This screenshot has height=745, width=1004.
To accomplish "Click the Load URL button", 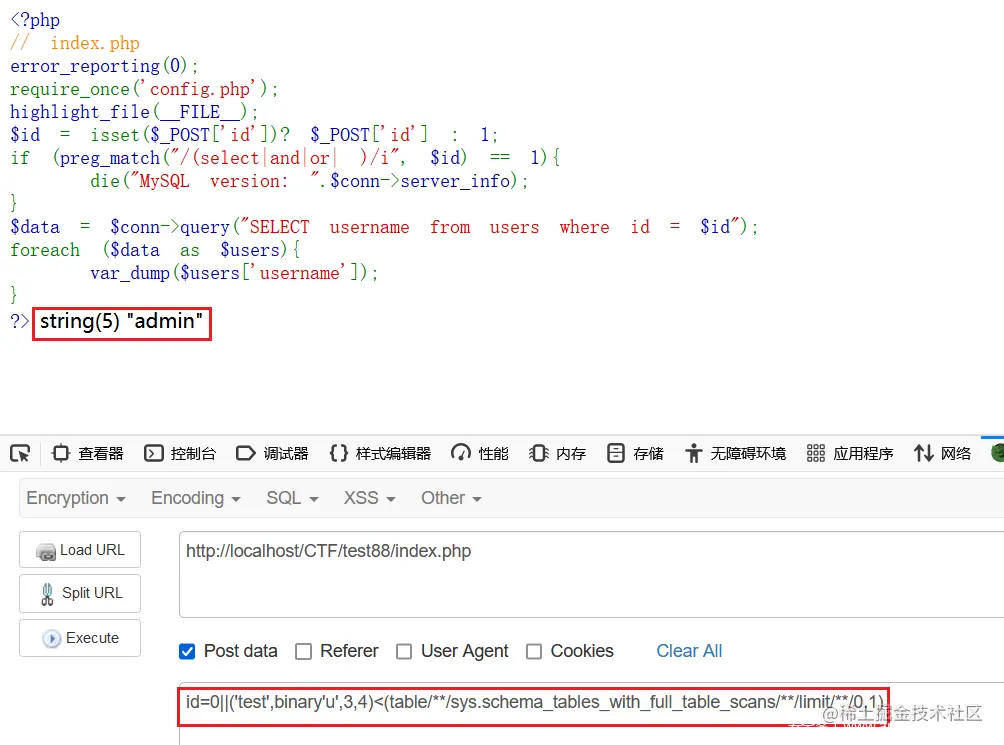I will pos(80,550).
